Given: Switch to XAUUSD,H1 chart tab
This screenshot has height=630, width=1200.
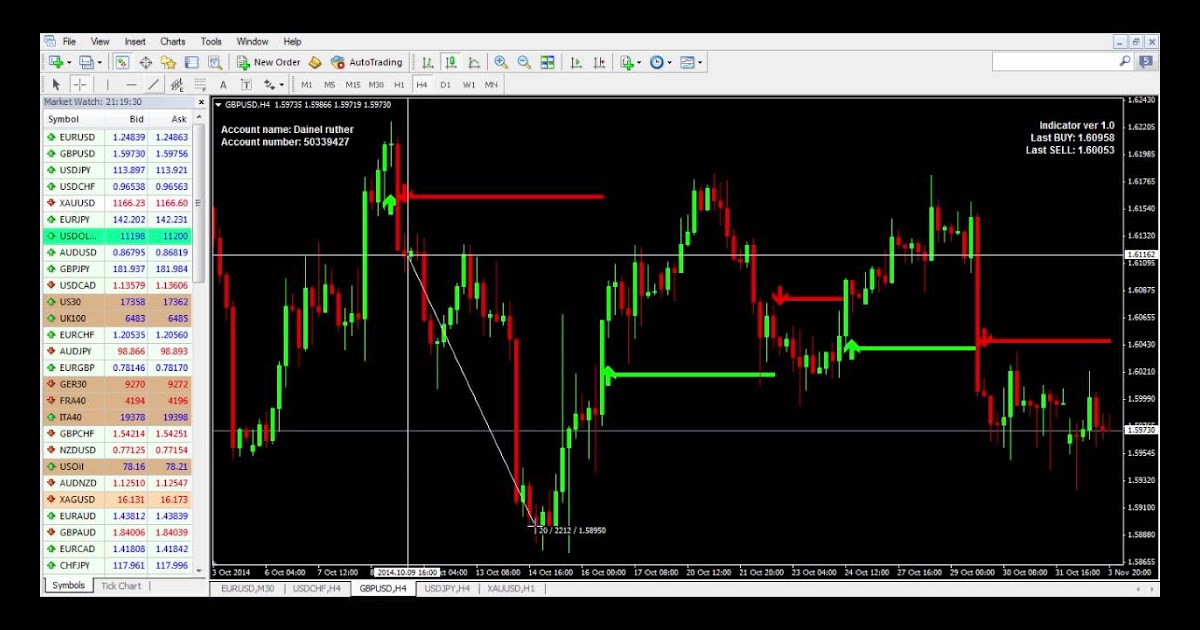Looking at the screenshot, I should (511, 589).
